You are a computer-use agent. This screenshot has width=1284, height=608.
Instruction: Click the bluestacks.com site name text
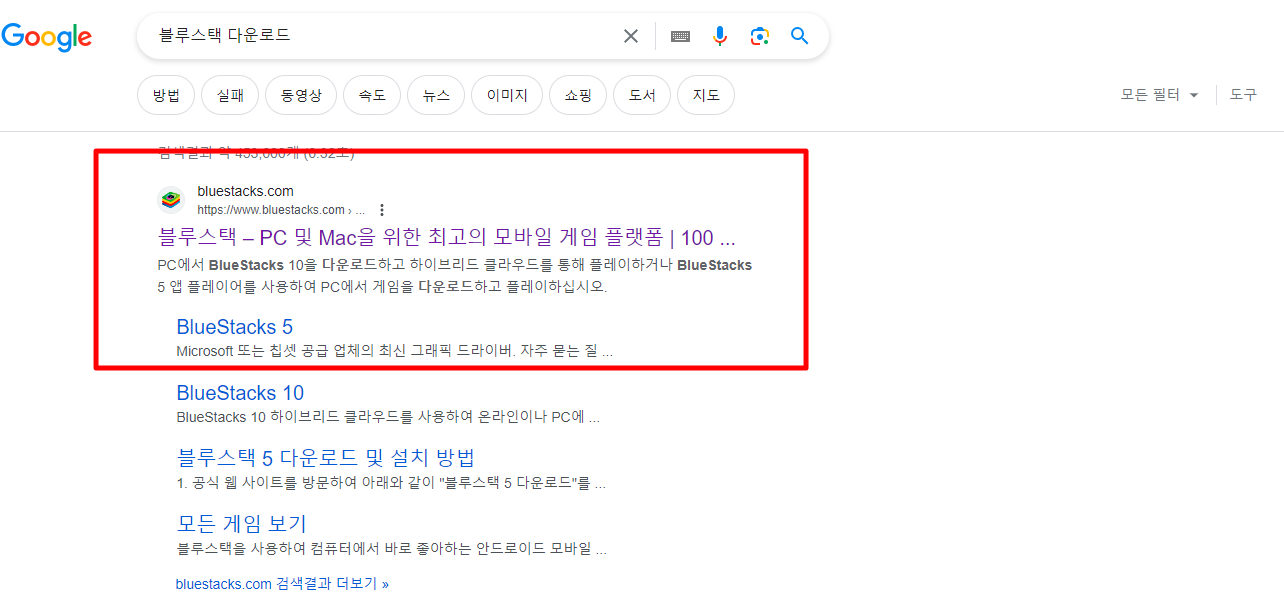[245, 191]
